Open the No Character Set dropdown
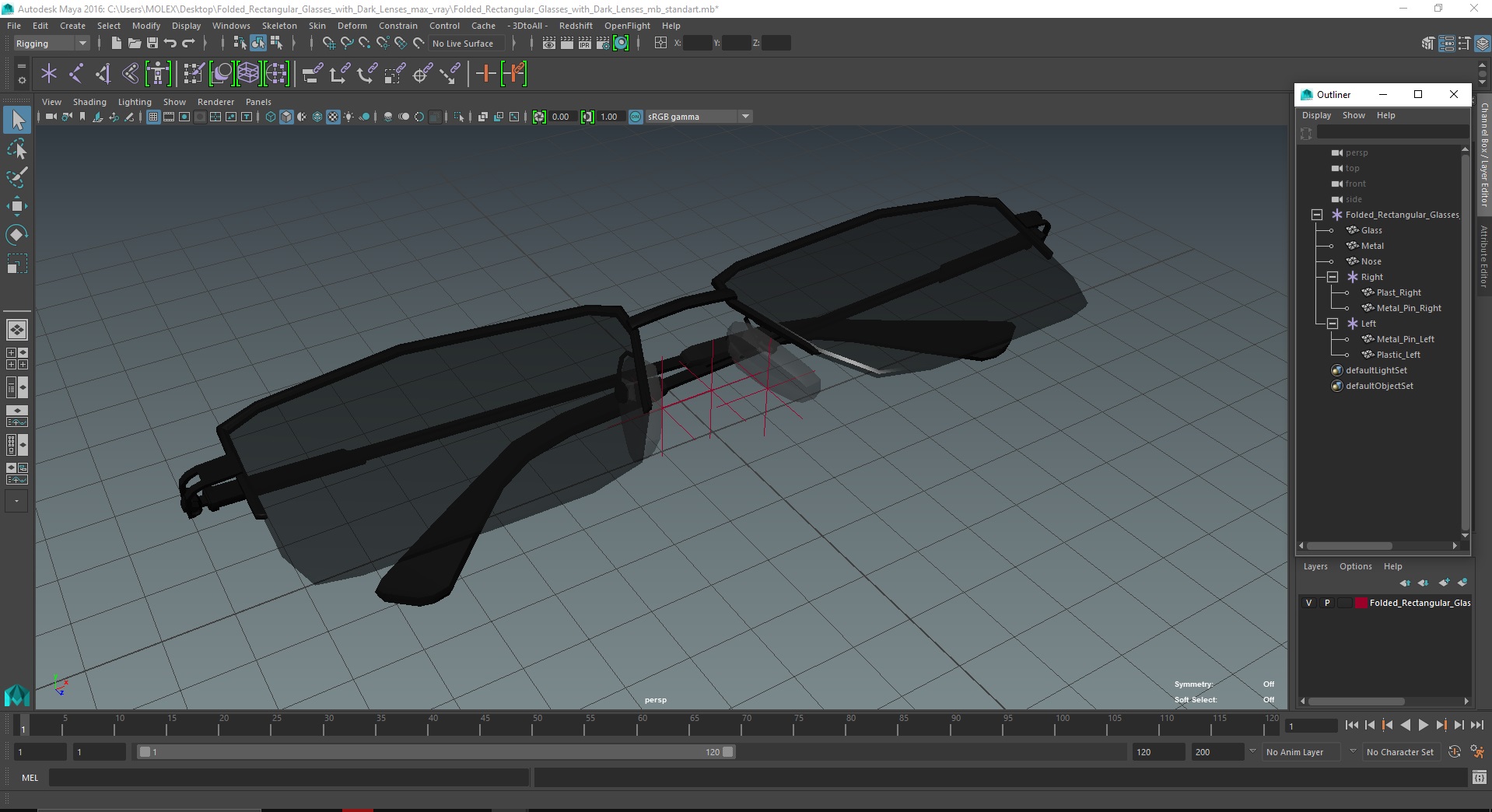The height and width of the screenshot is (812, 1492). tap(1403, 752)
